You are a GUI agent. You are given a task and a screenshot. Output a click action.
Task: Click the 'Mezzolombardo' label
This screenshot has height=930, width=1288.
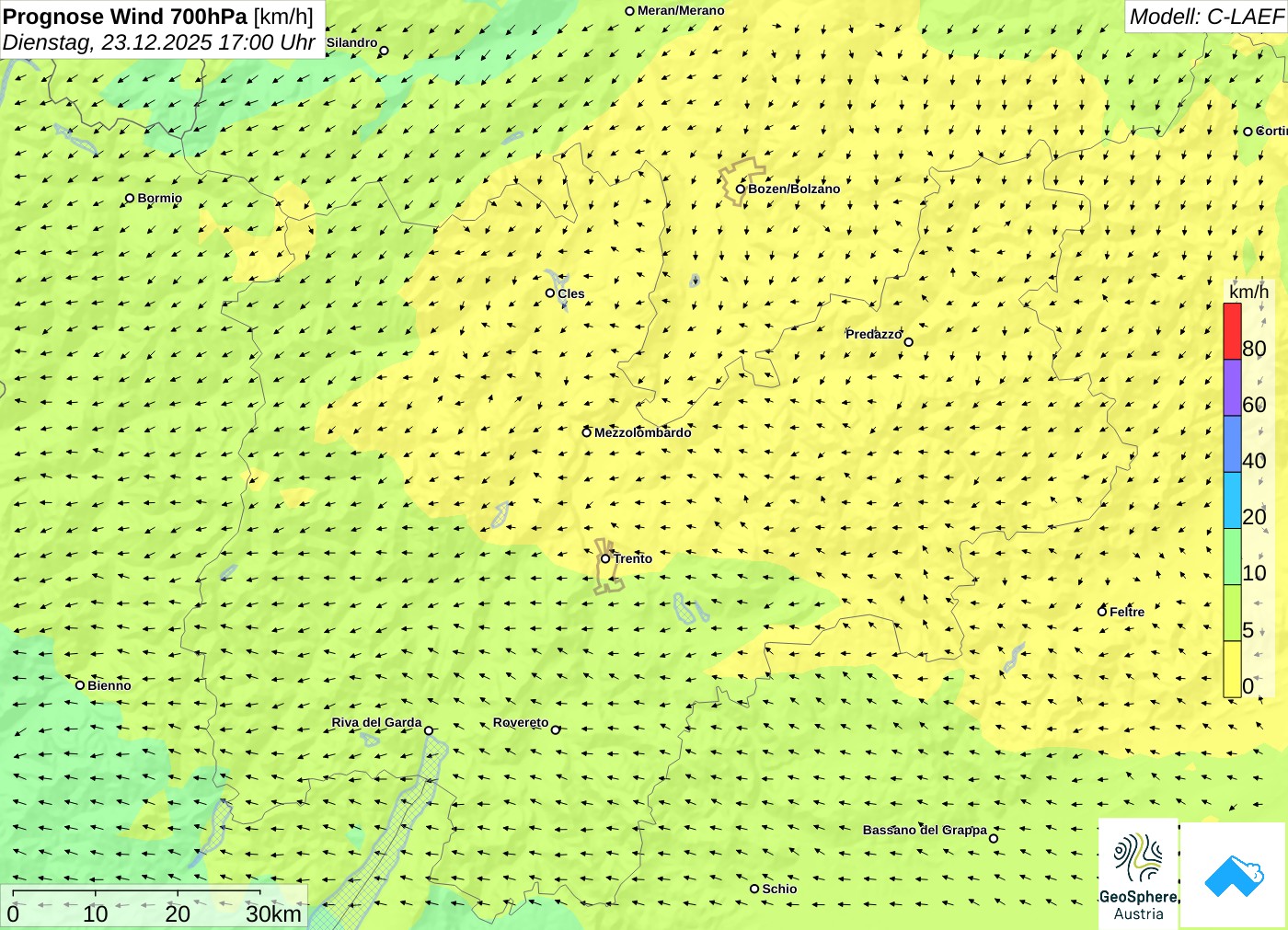click(643, 432)
